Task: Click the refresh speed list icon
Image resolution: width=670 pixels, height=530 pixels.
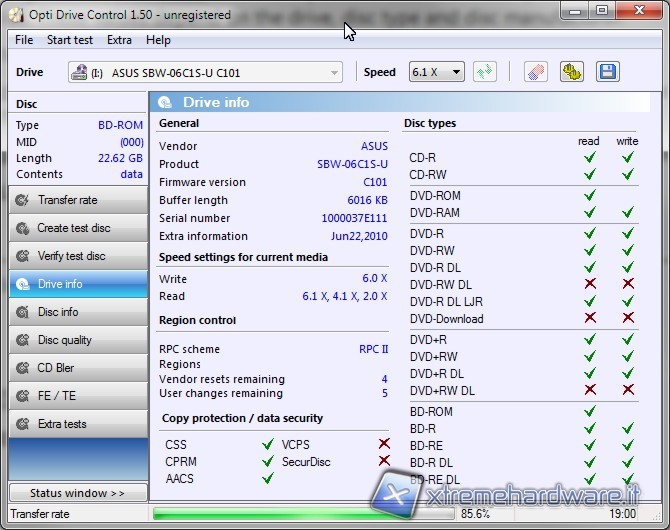Action: pyautogui.click(x=485, y=72)
